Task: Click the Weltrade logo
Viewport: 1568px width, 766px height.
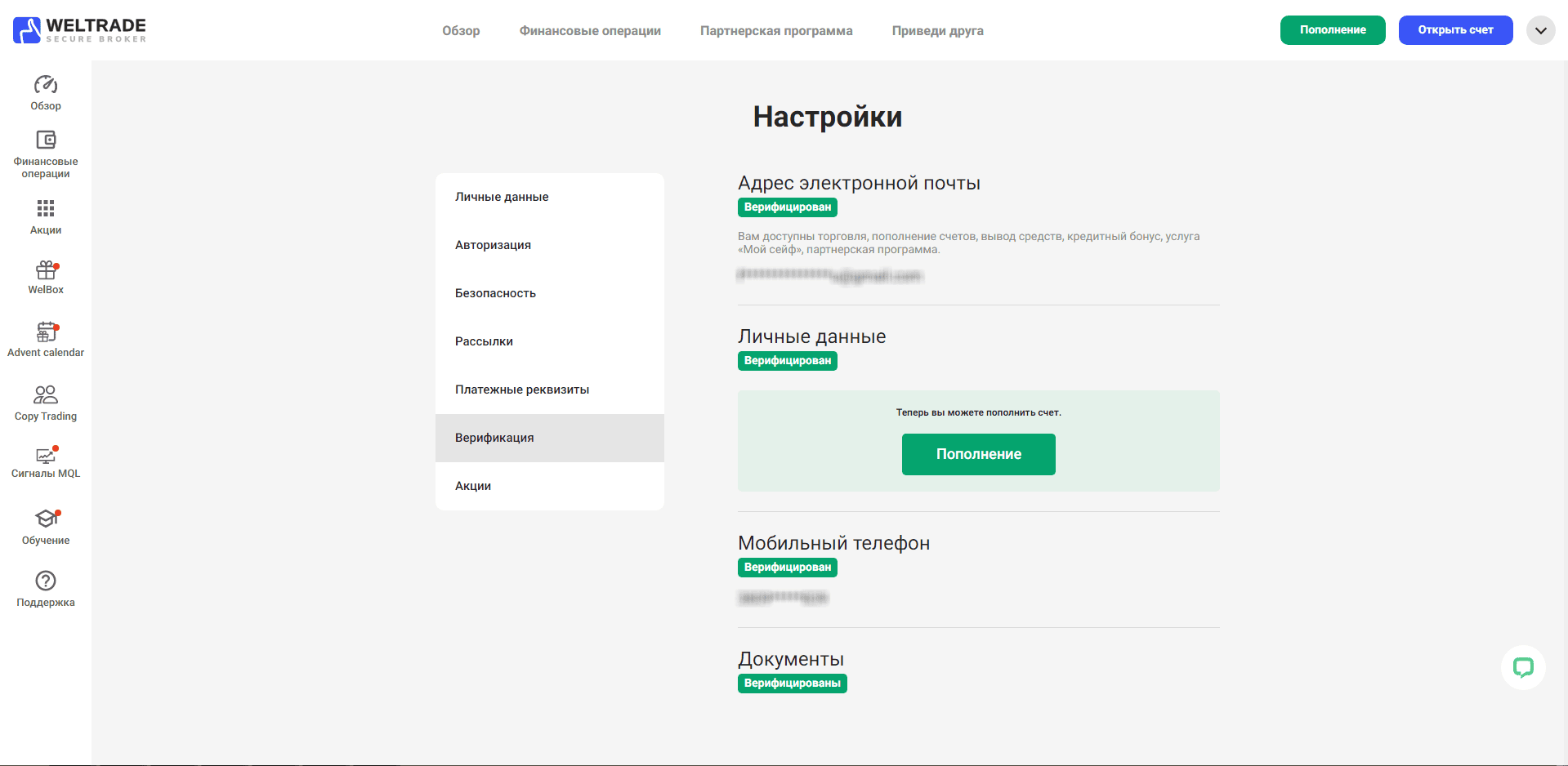Action: 80,30
